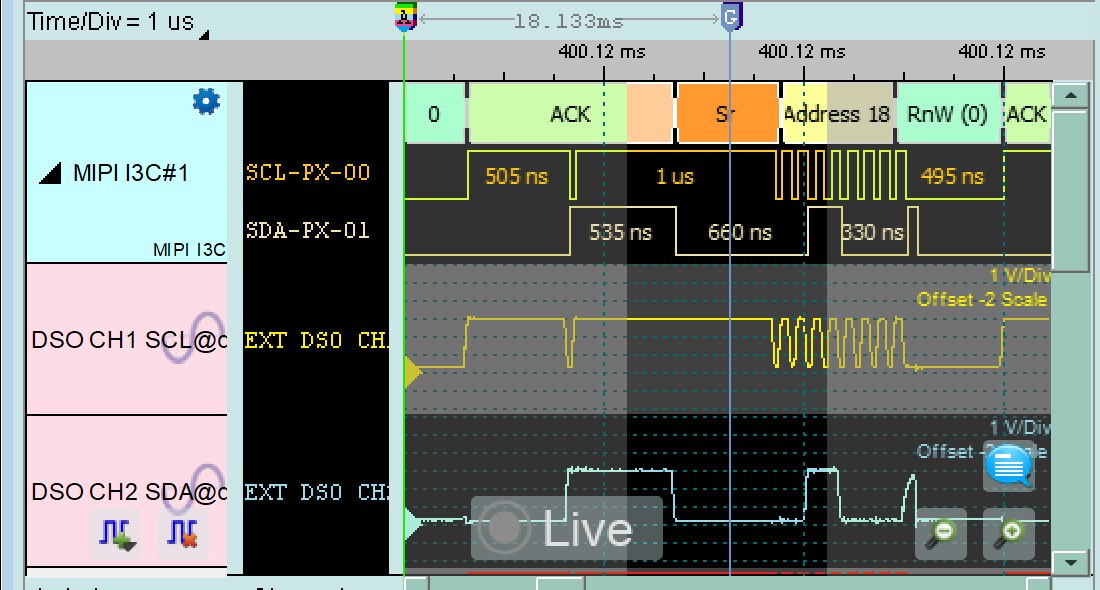Viewport: 1100px width, 590px height.
Task: Collapse the MIPI I3C#1 group triangle
Action: (x=51, y=173)
